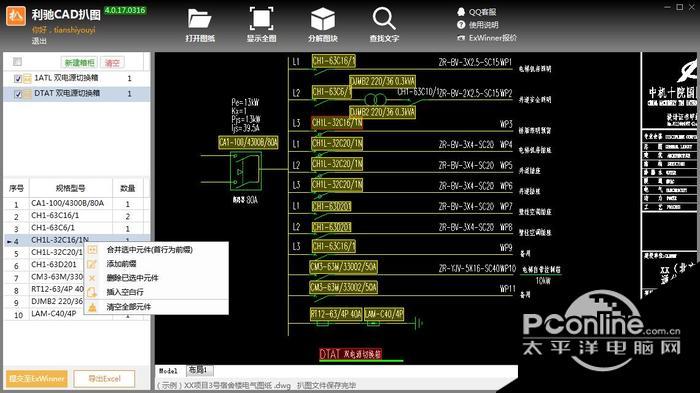This screenshot has width=700, height=393.
Task: Click the merge icon beside 合并选中元件
Action: 92,250
